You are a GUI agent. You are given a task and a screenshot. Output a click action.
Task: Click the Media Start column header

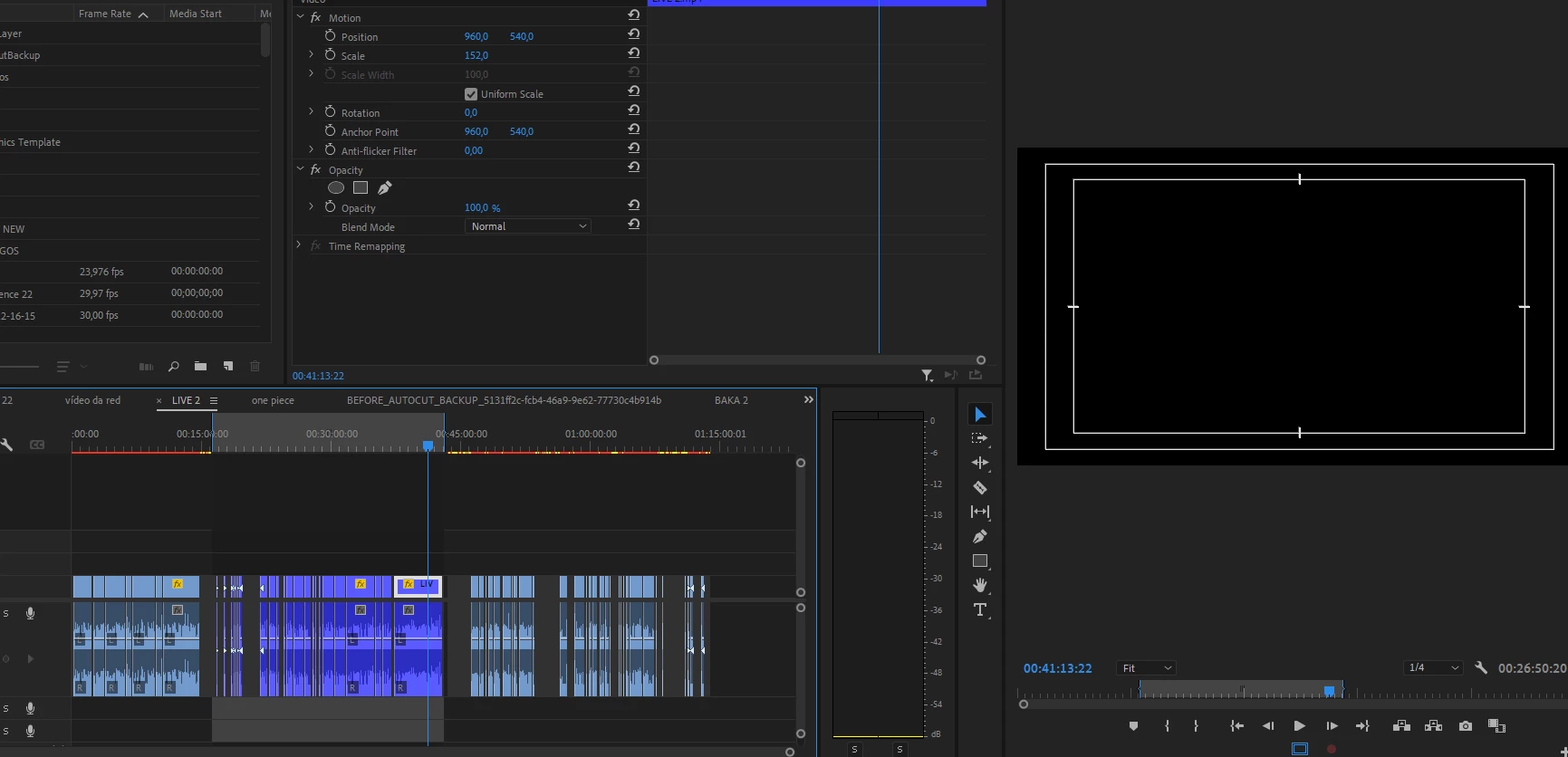point(196,14)
